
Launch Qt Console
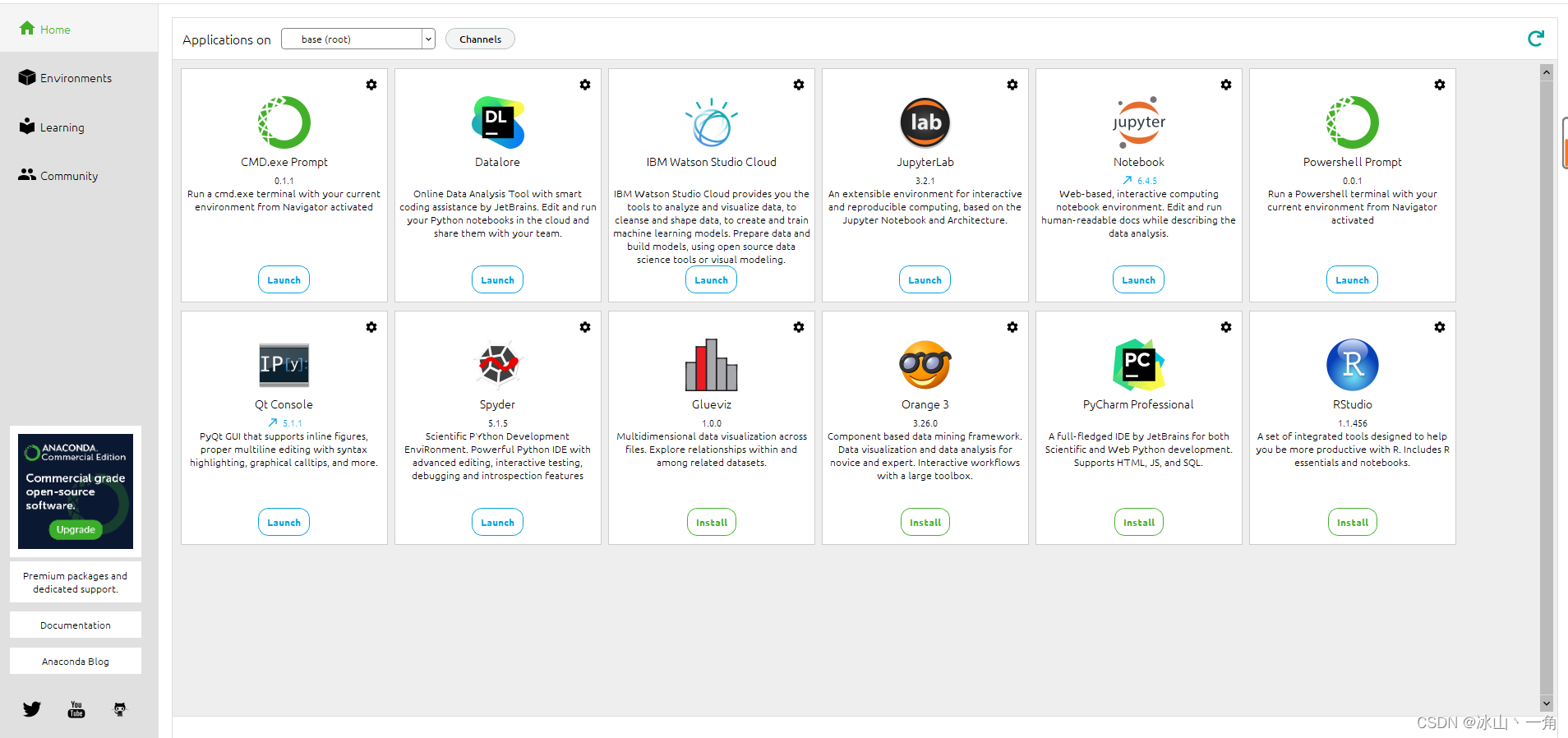coord(284,522)
